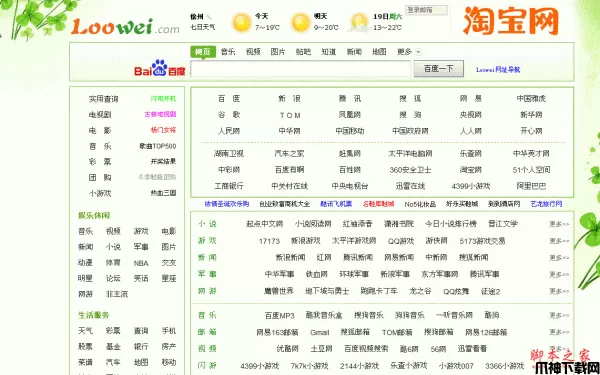
Task: Expand 更多>> for the 邮箱 row
Action: tap(559, 332)
